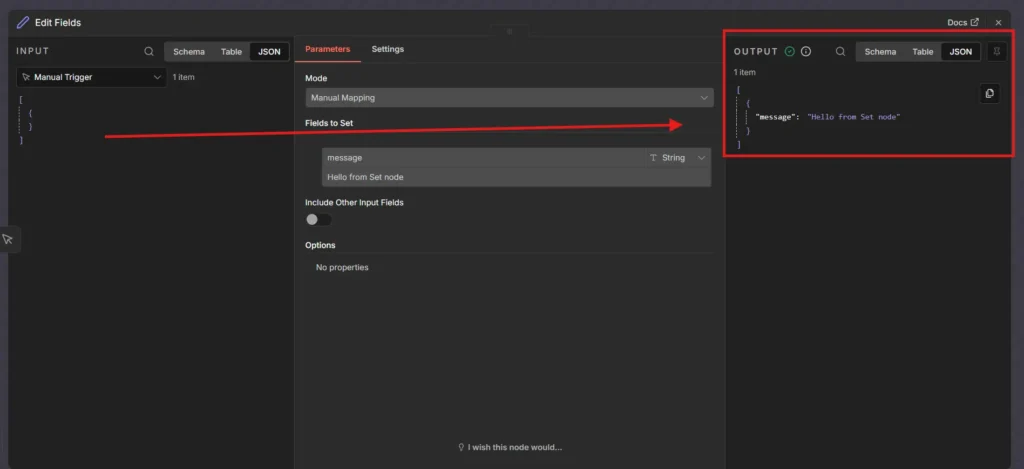The width and height of the screenshot is (1024, 469).
Task: Click the 'No properties' text
Action: pos(342,267)
